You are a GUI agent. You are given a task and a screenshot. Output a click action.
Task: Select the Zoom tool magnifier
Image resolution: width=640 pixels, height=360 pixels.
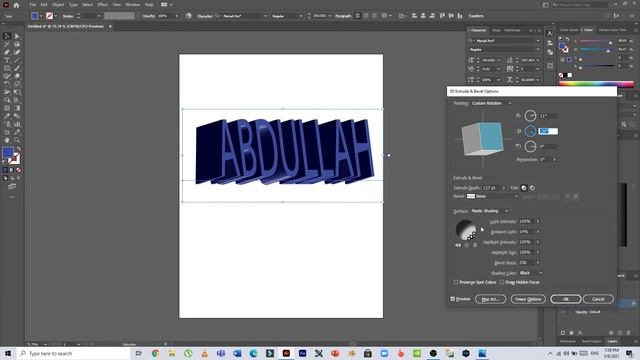click(17, 140)
